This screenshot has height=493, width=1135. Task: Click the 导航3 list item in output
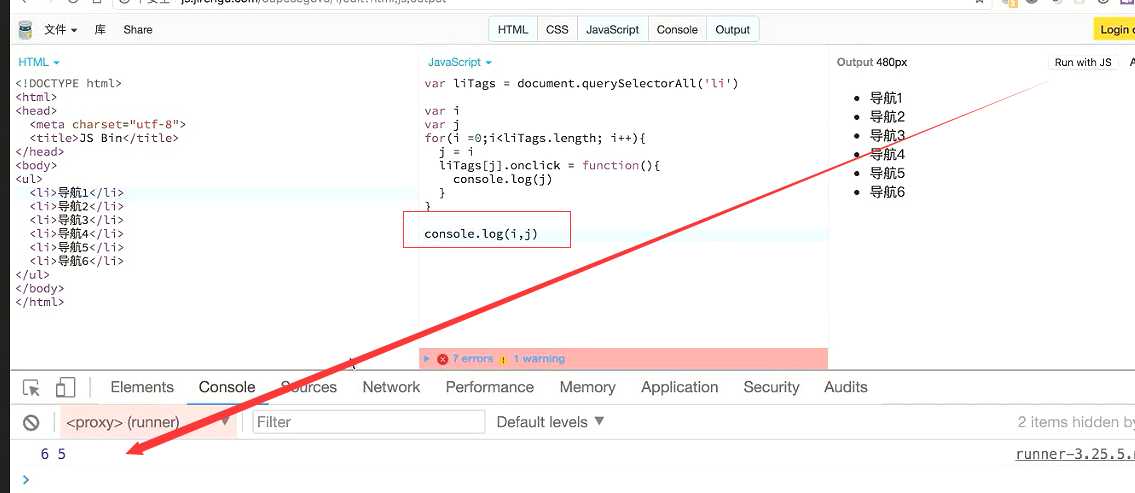pyautogui.click(x=887, y=135)
